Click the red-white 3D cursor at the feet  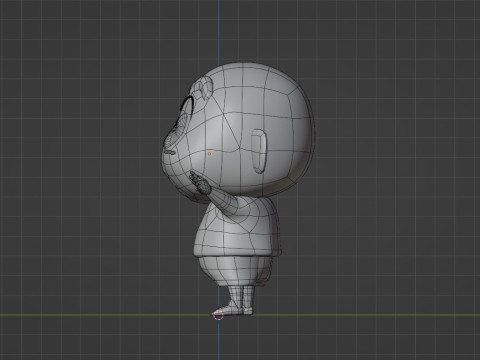(218, 315)
